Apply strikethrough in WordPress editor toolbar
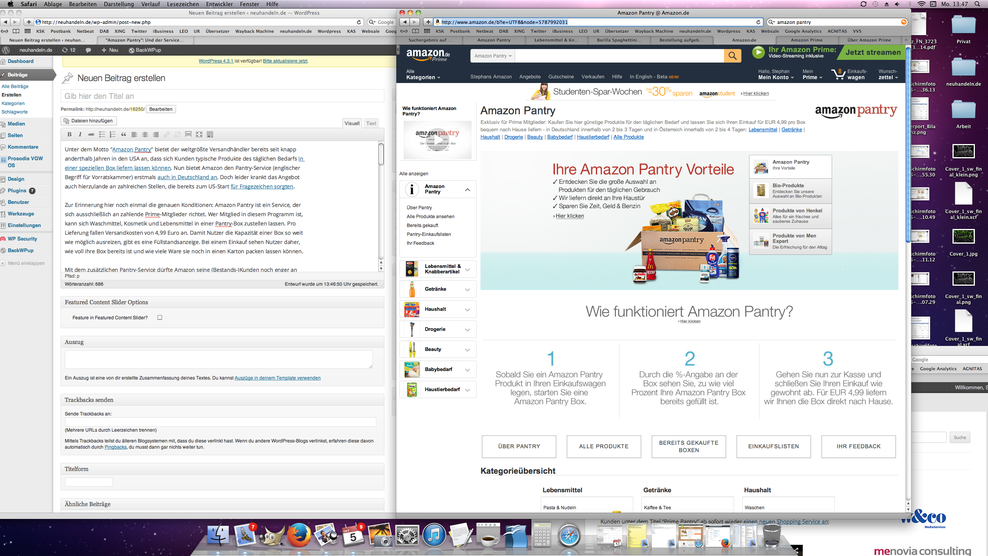This screenshot has width=988, height=556. pyautogui.click(x=91, y=134)
